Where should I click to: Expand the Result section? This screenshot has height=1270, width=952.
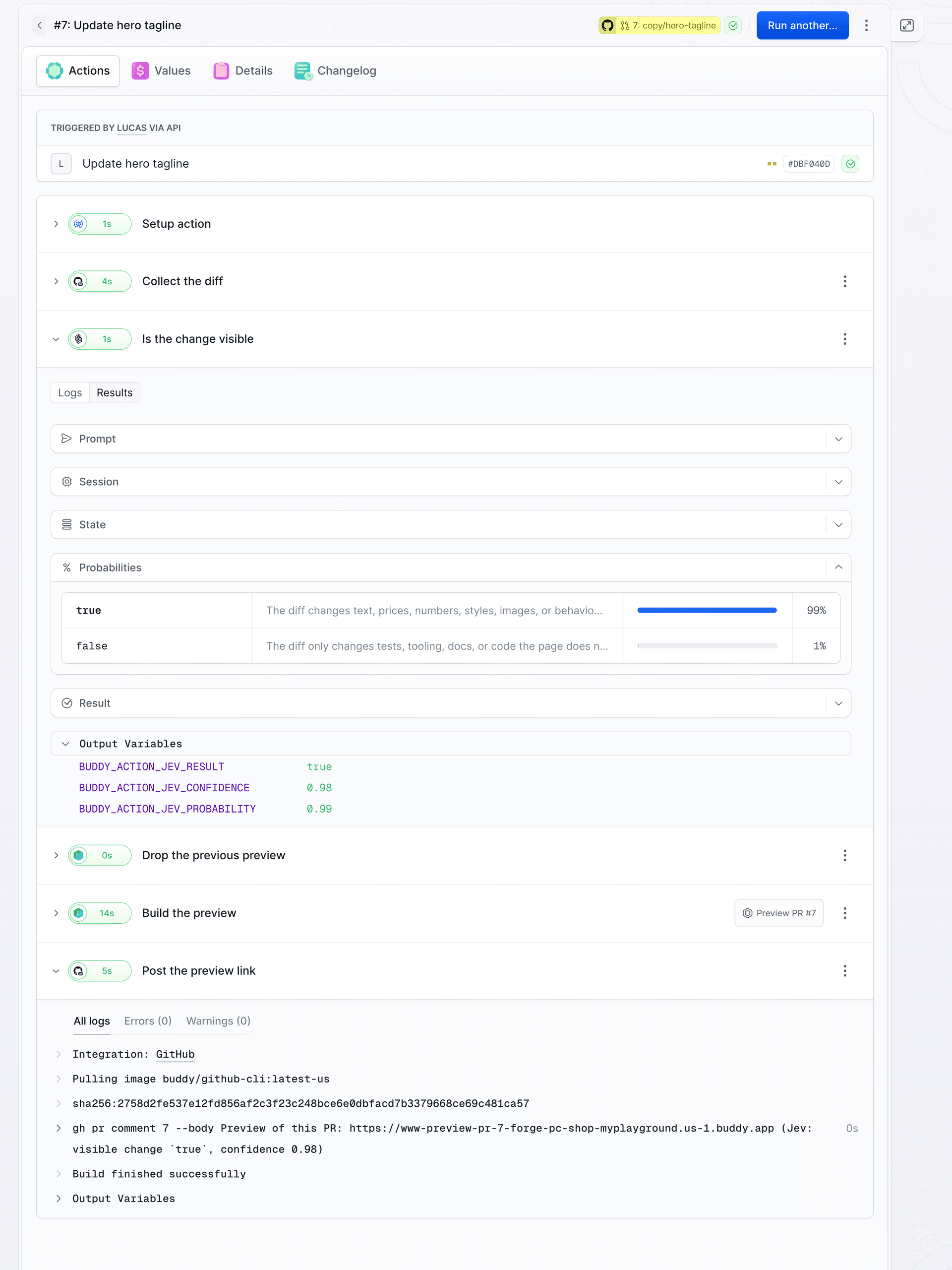[838, 704]
